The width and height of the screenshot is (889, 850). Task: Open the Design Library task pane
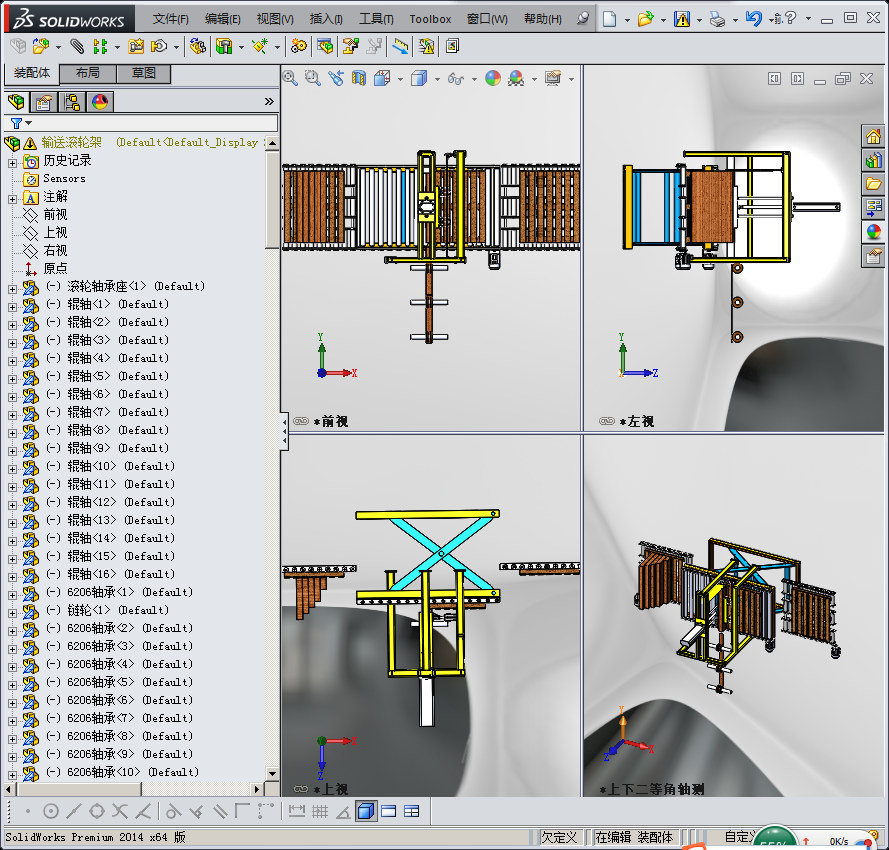tap(873, 160)
